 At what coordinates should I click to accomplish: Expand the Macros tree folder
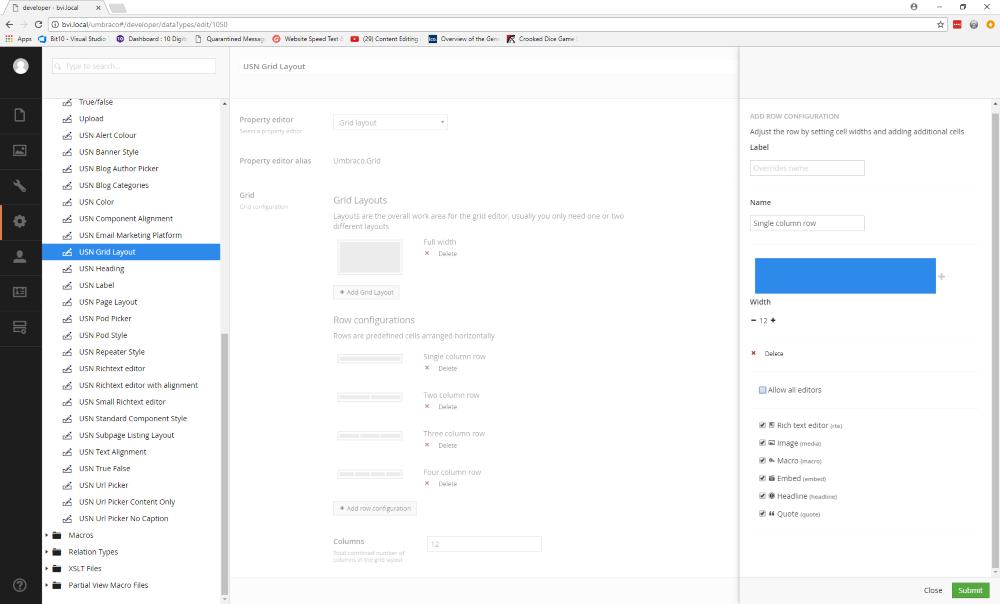pyautogui.click(x=47, y=535)
